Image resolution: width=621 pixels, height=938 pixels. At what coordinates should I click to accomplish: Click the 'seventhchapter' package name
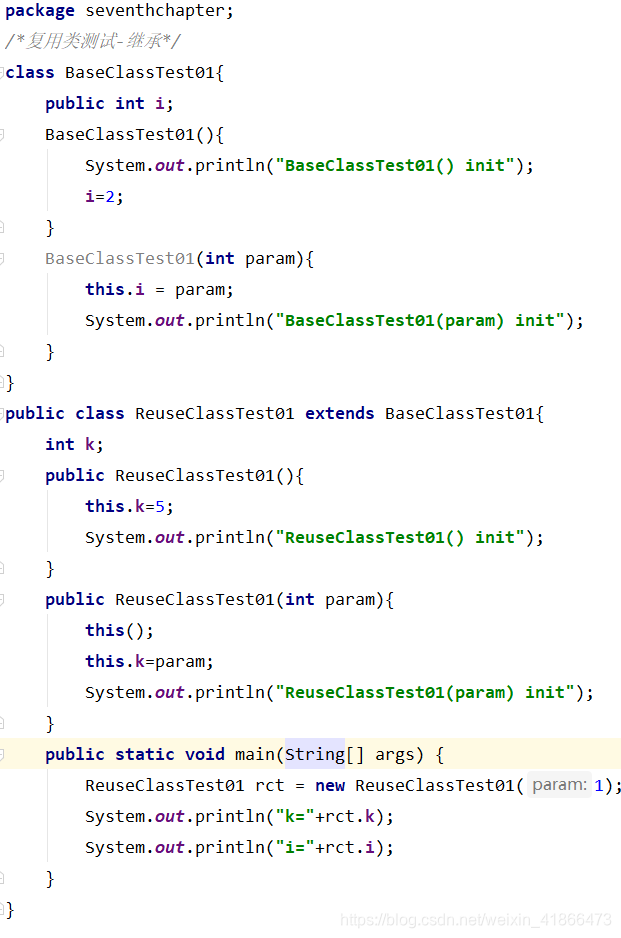[155, 10]
